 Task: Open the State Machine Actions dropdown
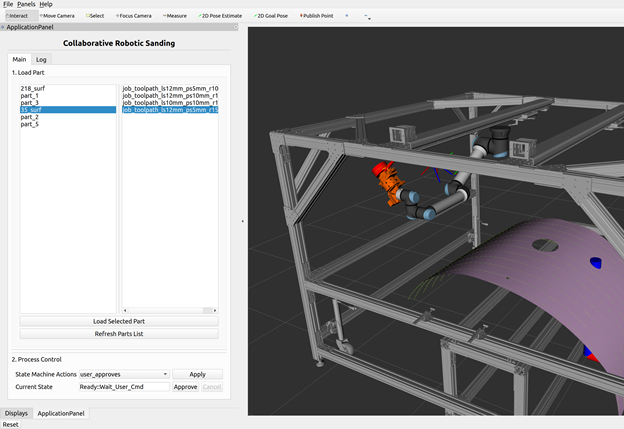coord(124,374)
